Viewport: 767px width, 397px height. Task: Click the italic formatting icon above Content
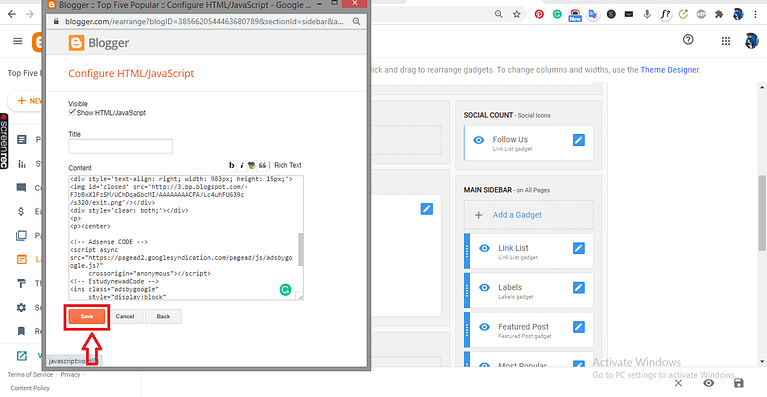click(x=242, y=165)
